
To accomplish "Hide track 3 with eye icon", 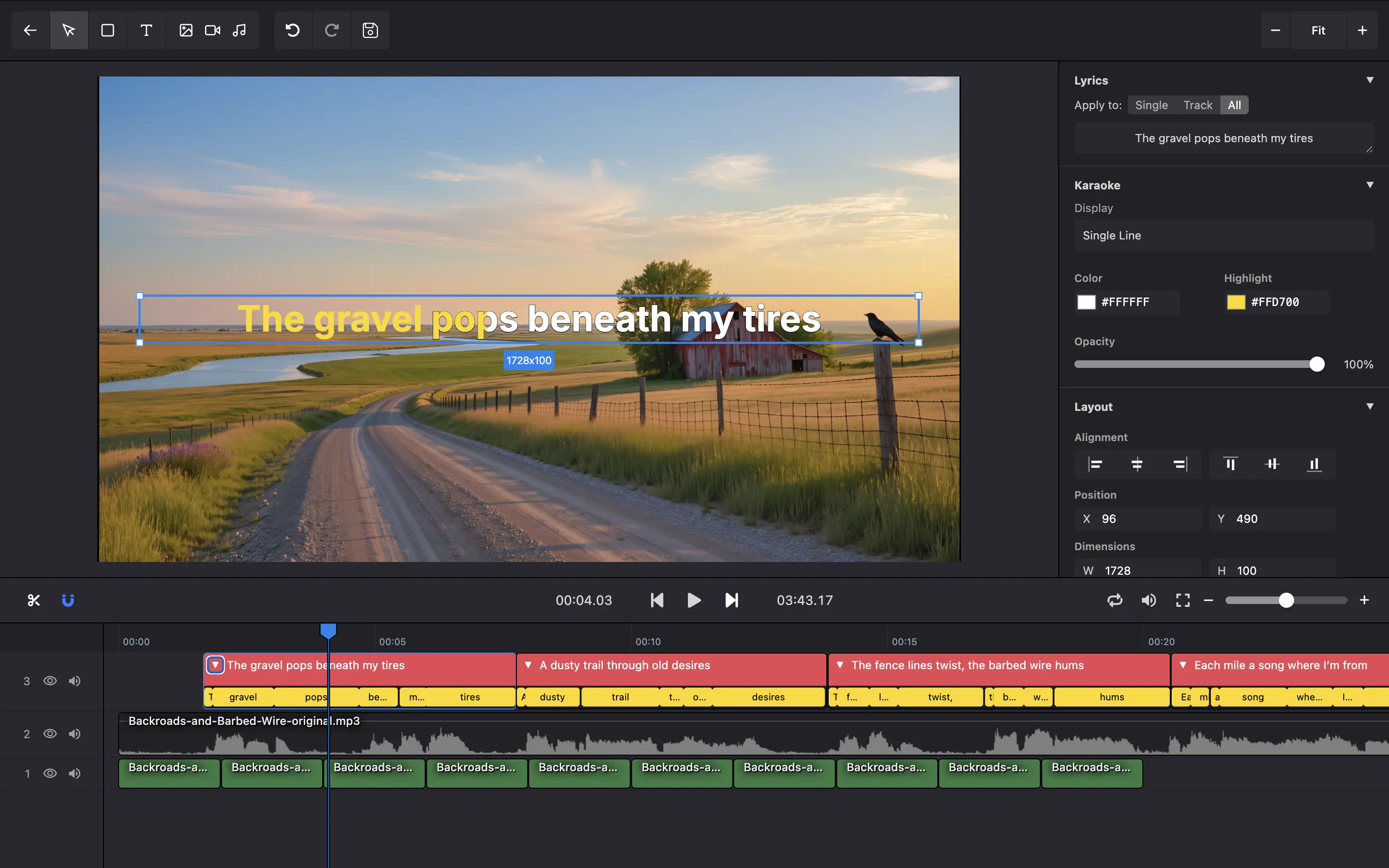I will click(50, 681).
